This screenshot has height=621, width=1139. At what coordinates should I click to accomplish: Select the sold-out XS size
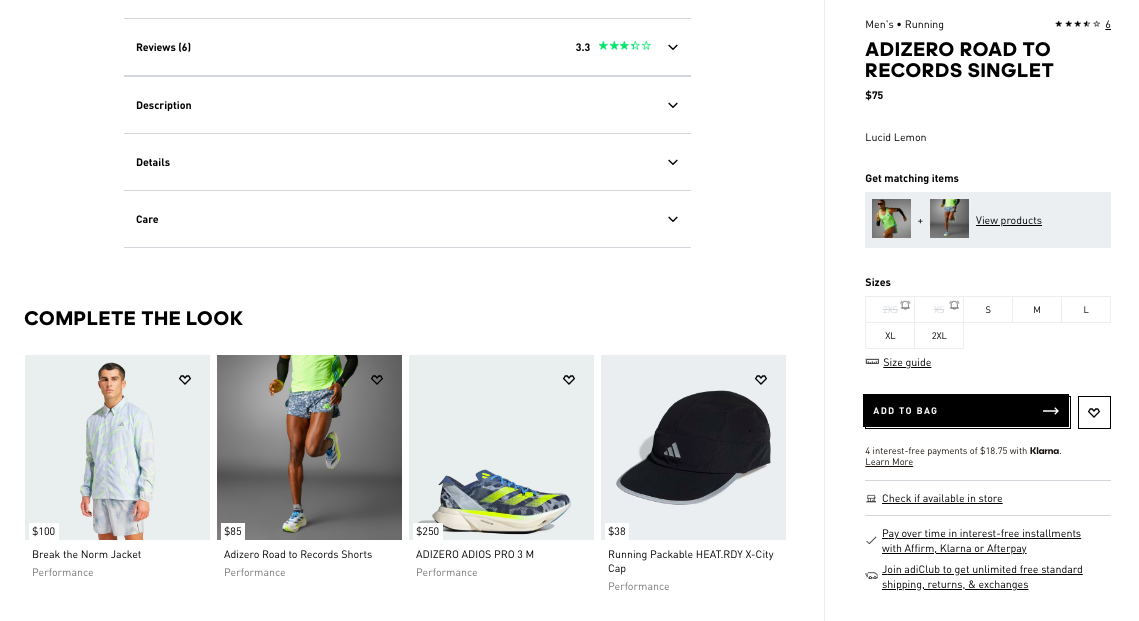point(939,309)
